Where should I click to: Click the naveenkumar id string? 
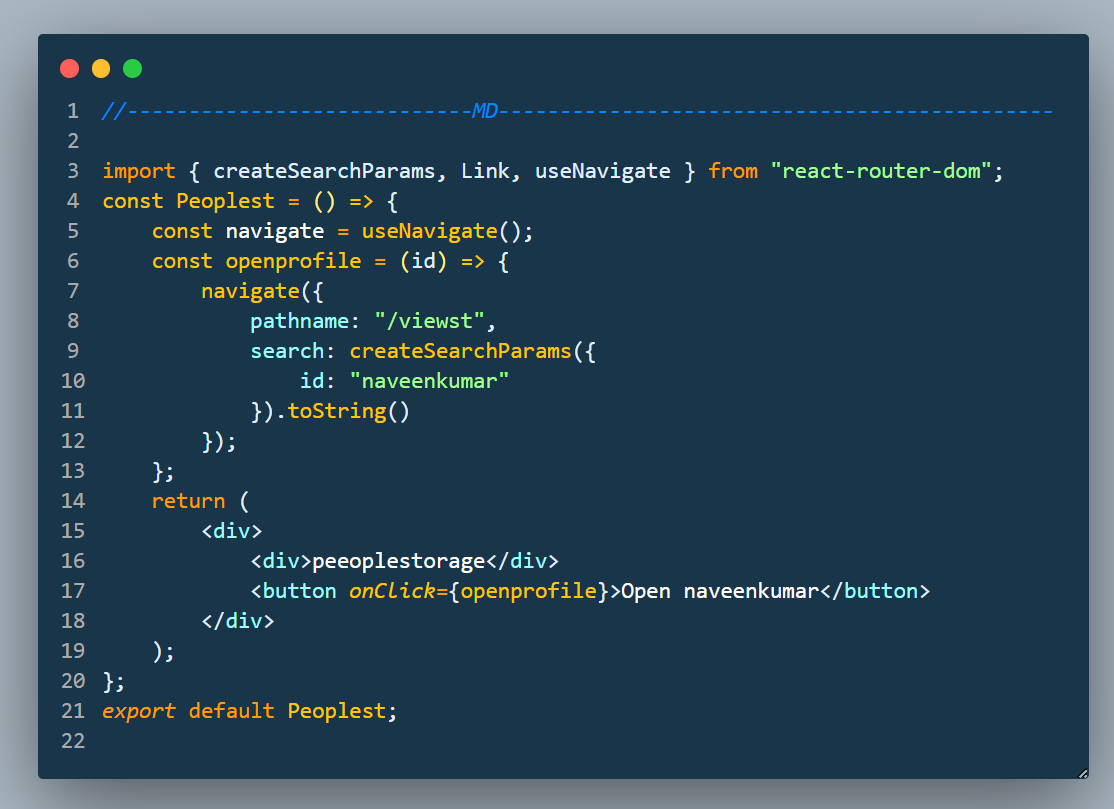[x=429, y=380]
